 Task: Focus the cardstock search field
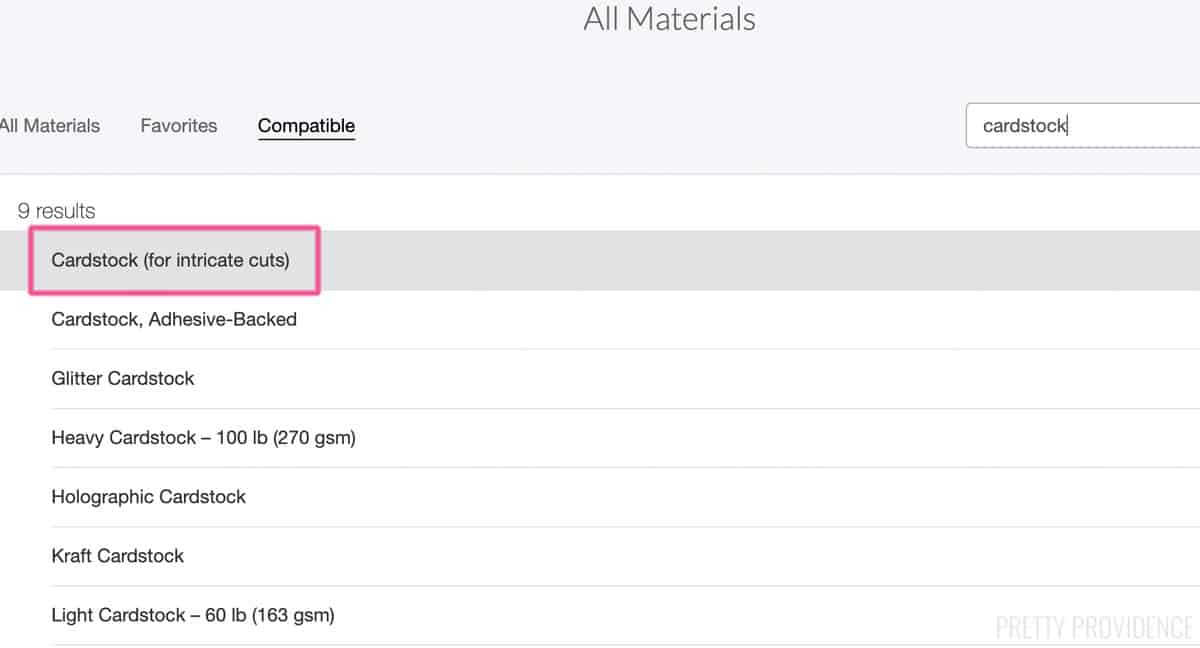[x=1083, y=126]
